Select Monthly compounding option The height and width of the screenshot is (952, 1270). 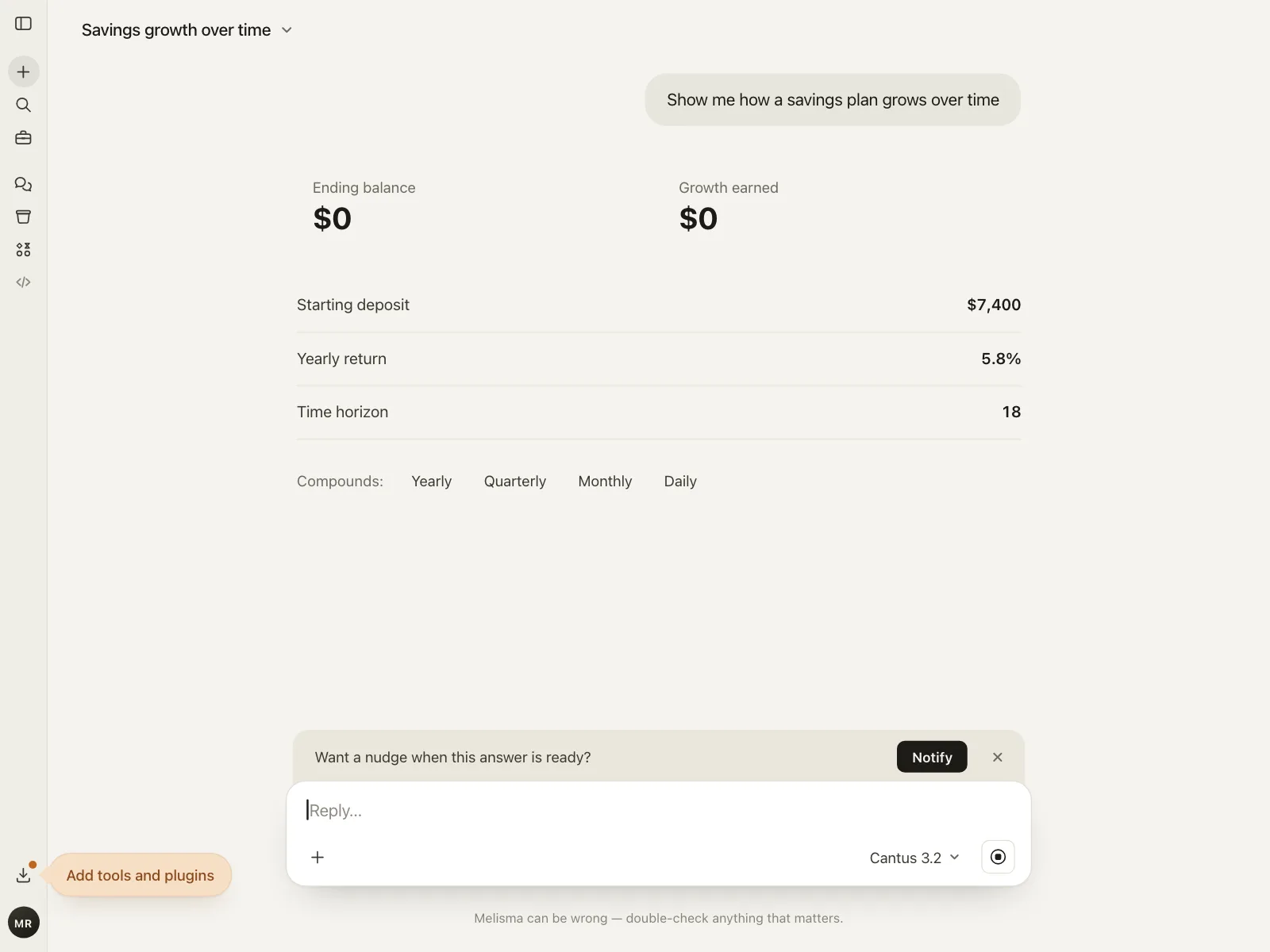click(605, 482)
